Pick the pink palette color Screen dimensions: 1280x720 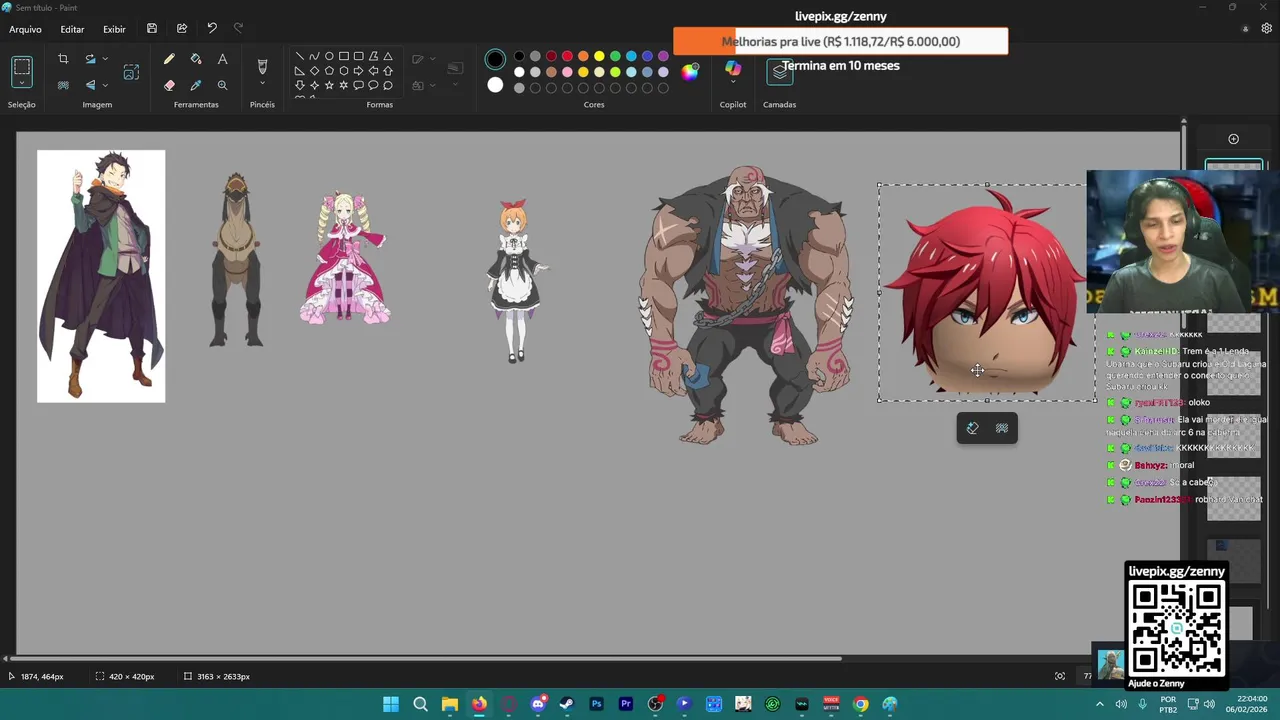pos(567,72)
